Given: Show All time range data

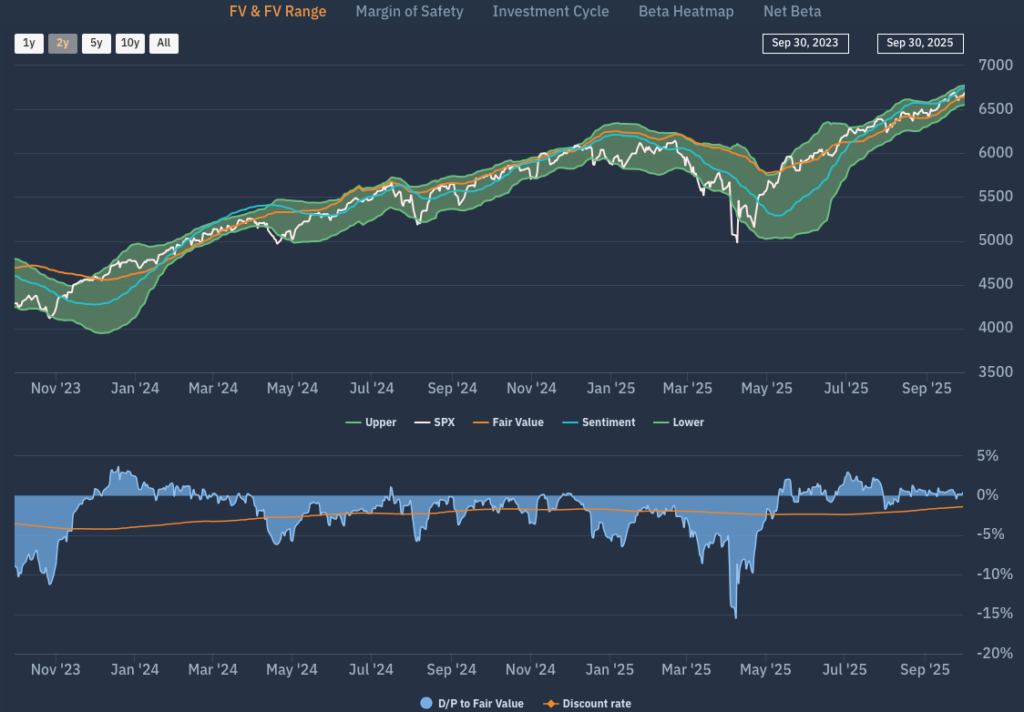Looking at the screenshot, I should click(164, 43).
